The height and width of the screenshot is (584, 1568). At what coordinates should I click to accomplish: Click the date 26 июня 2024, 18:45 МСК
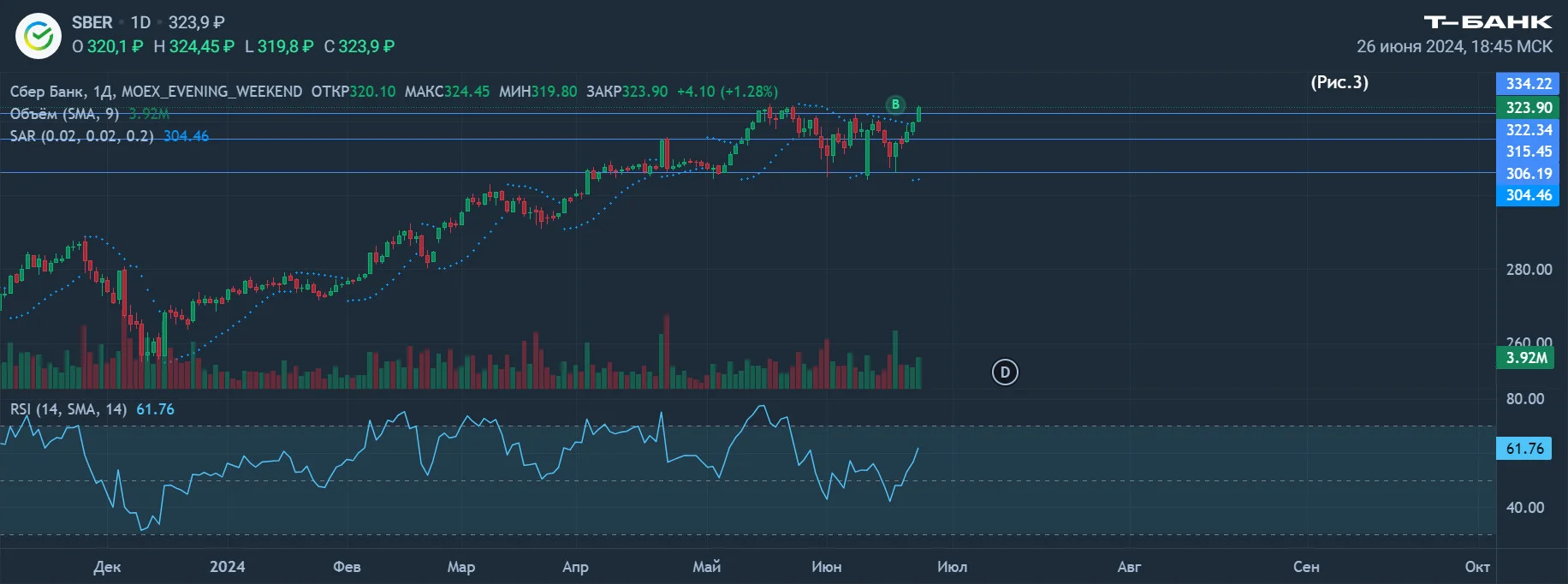[1454, 46]
